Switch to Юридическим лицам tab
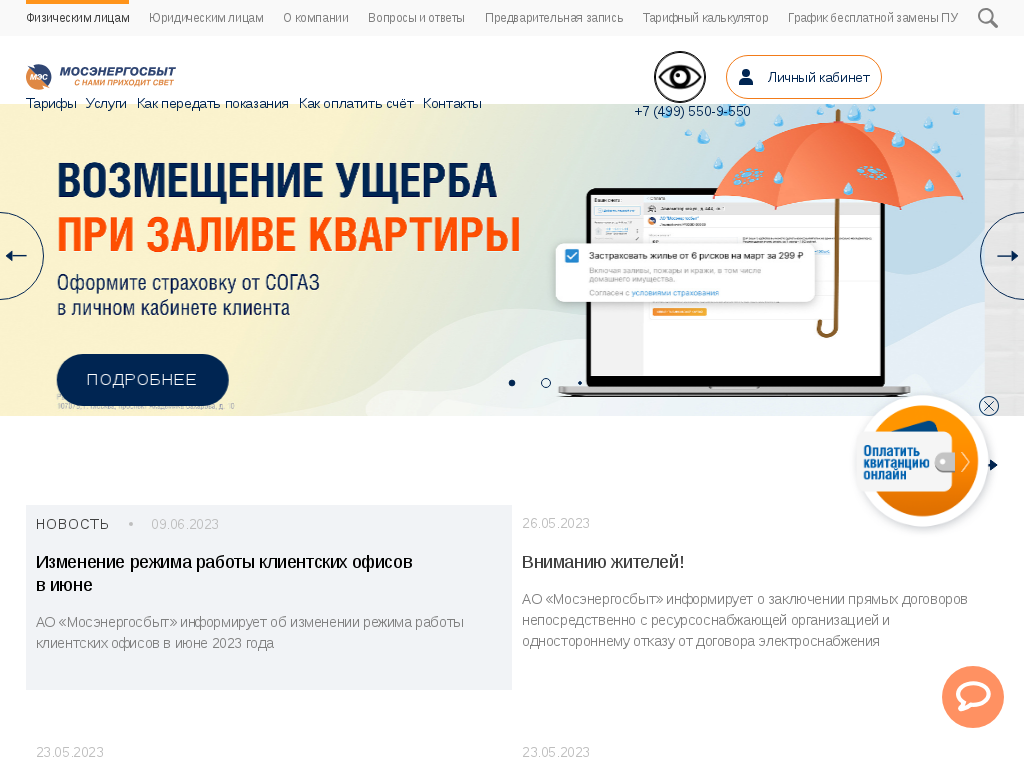This screenshot has height=768, width=1024. click(x=206, y=18)
